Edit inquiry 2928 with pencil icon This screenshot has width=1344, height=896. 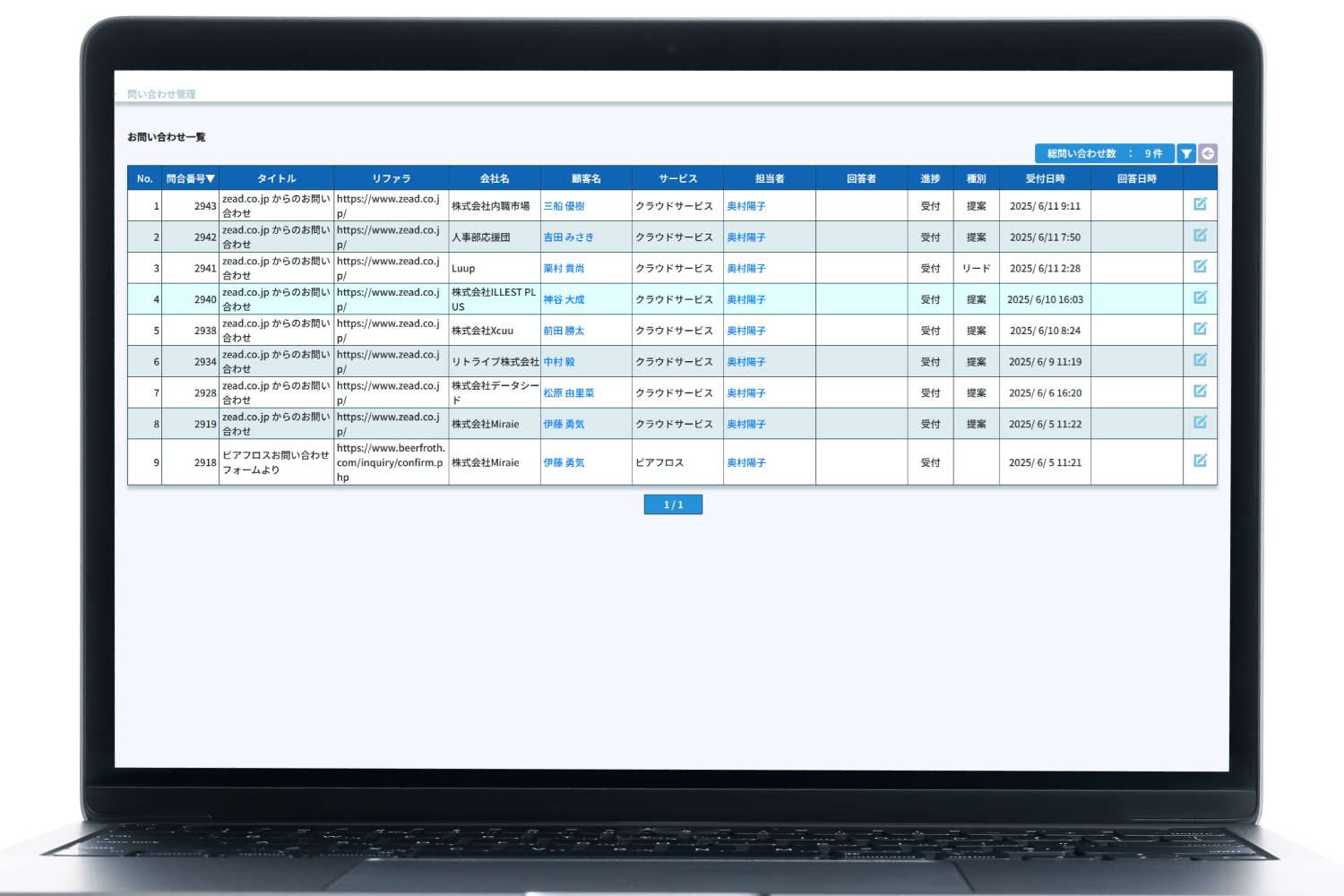pyautogui.click(x=1200, y=392)
